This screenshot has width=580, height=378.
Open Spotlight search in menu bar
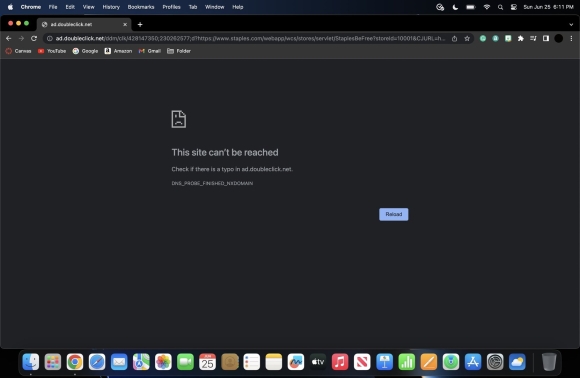pyautogui.click(x=500, y=7)
